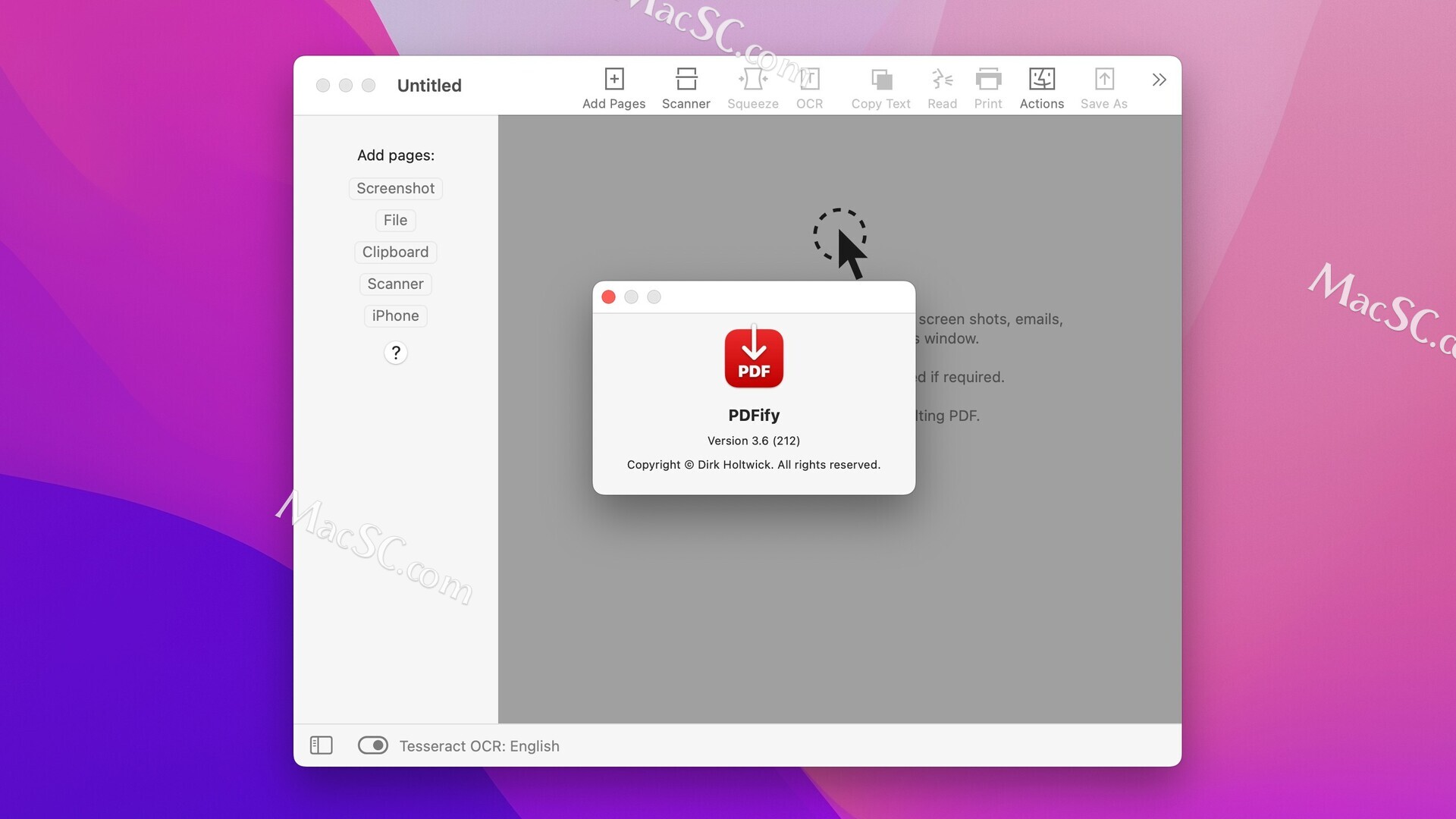Add pages from iPhone
This screenshot has width=1456, height=819.
pos(395,315)
